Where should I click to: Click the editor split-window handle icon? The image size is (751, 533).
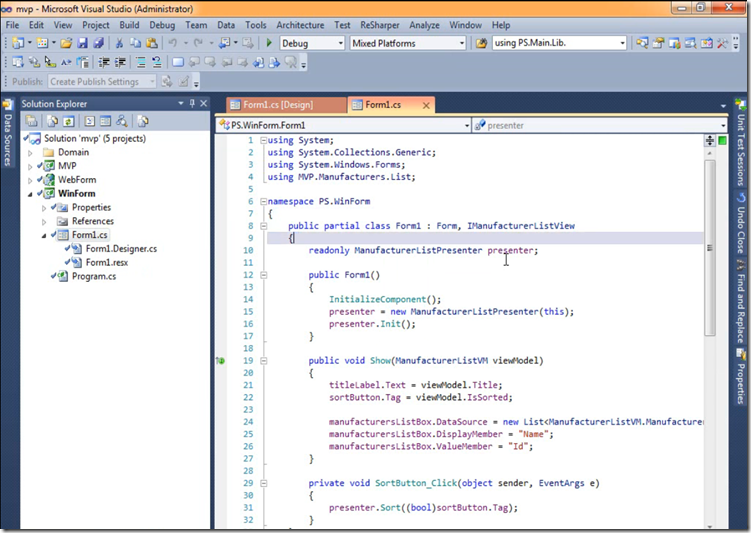710,140
